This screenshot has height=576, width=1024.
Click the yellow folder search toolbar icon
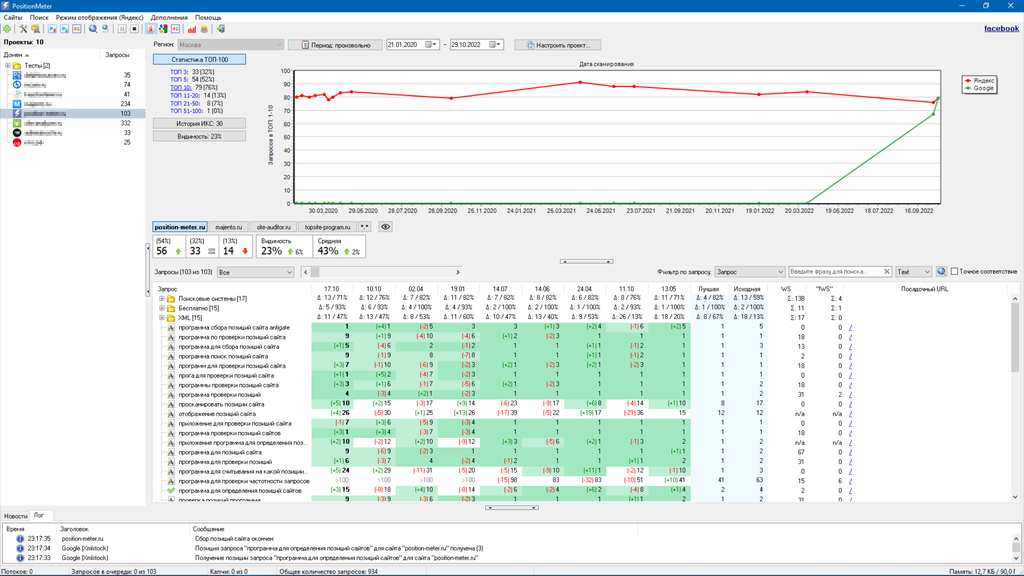coord(35,29)
